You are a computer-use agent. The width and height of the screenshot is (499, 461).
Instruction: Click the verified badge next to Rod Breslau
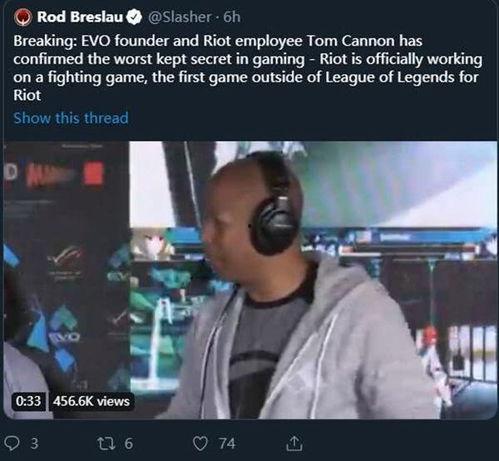point(134,17)
